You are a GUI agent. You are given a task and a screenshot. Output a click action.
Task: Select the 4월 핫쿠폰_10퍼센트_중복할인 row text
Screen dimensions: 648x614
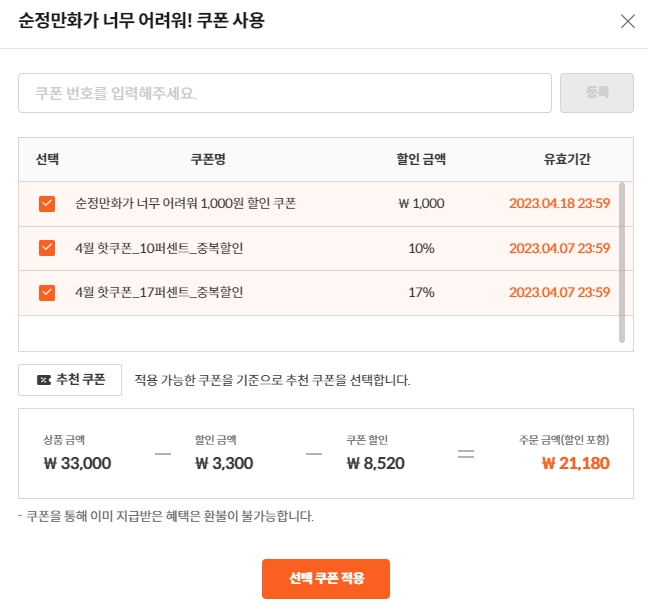(x=159, y=248)
